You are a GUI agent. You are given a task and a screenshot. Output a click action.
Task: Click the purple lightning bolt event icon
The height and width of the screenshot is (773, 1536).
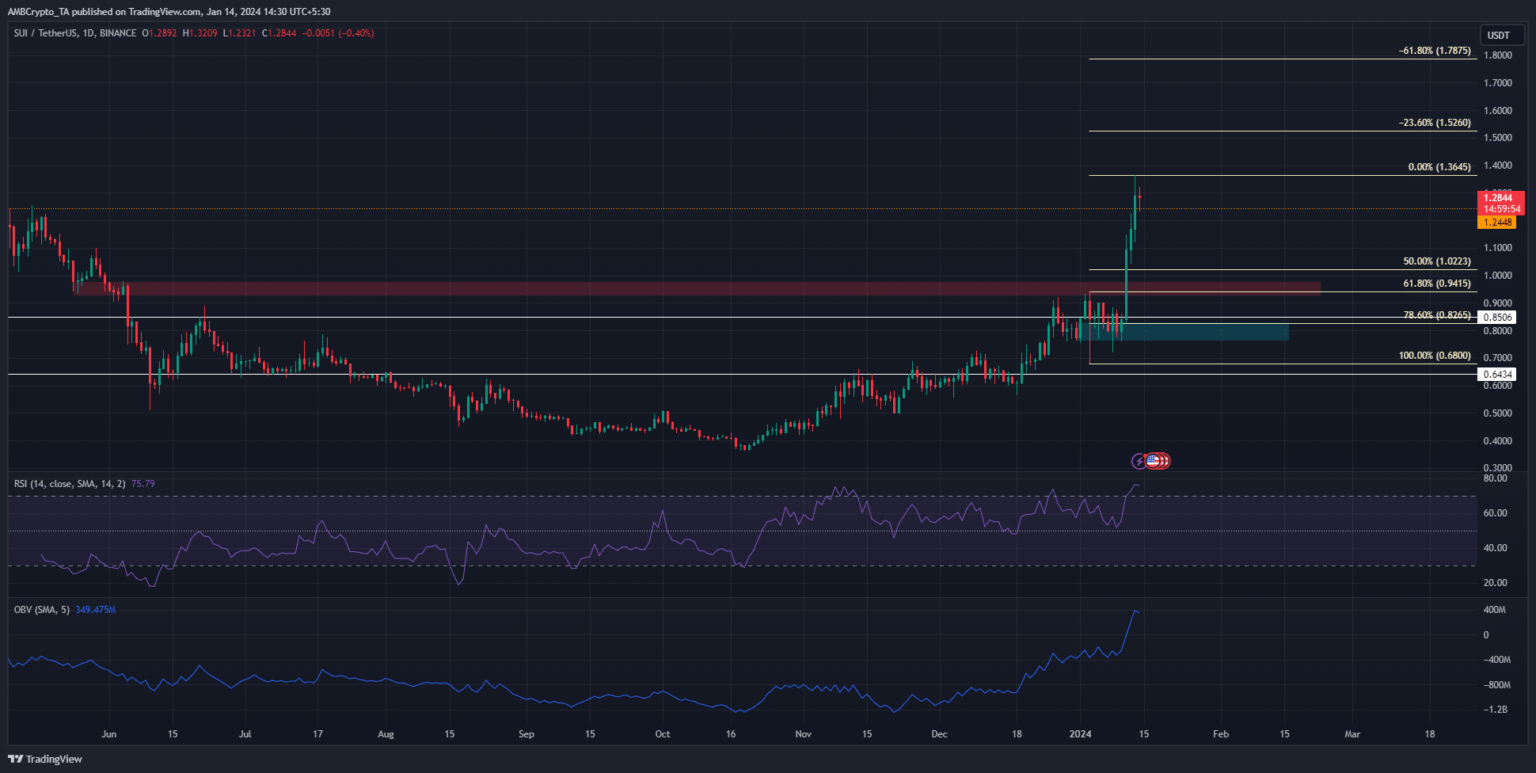pyautogui.click(x=1139, y=461)
